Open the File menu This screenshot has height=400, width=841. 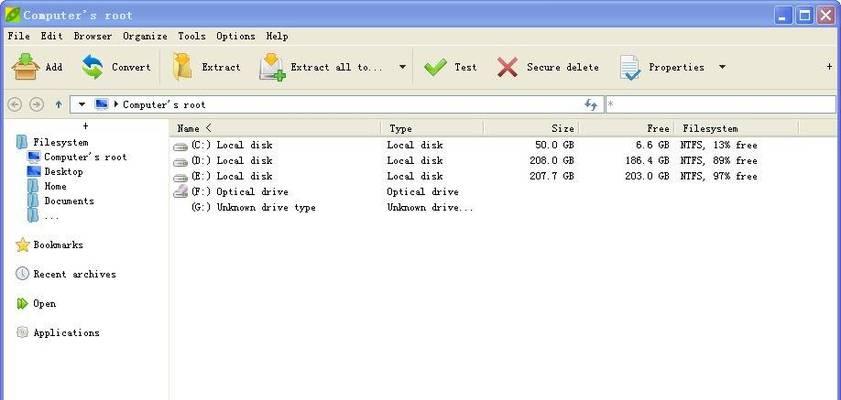(19, 36)
